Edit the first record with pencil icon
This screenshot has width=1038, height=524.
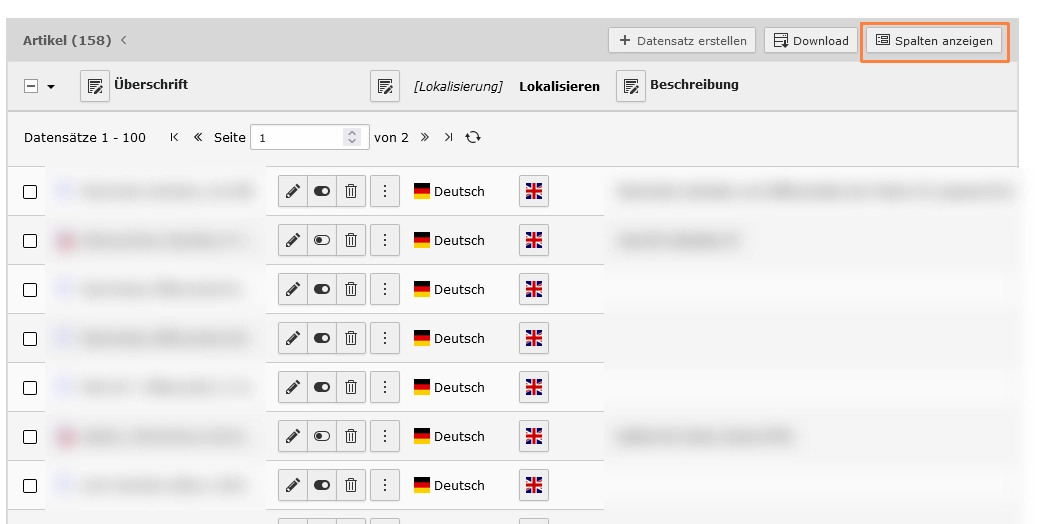(293, 191)
